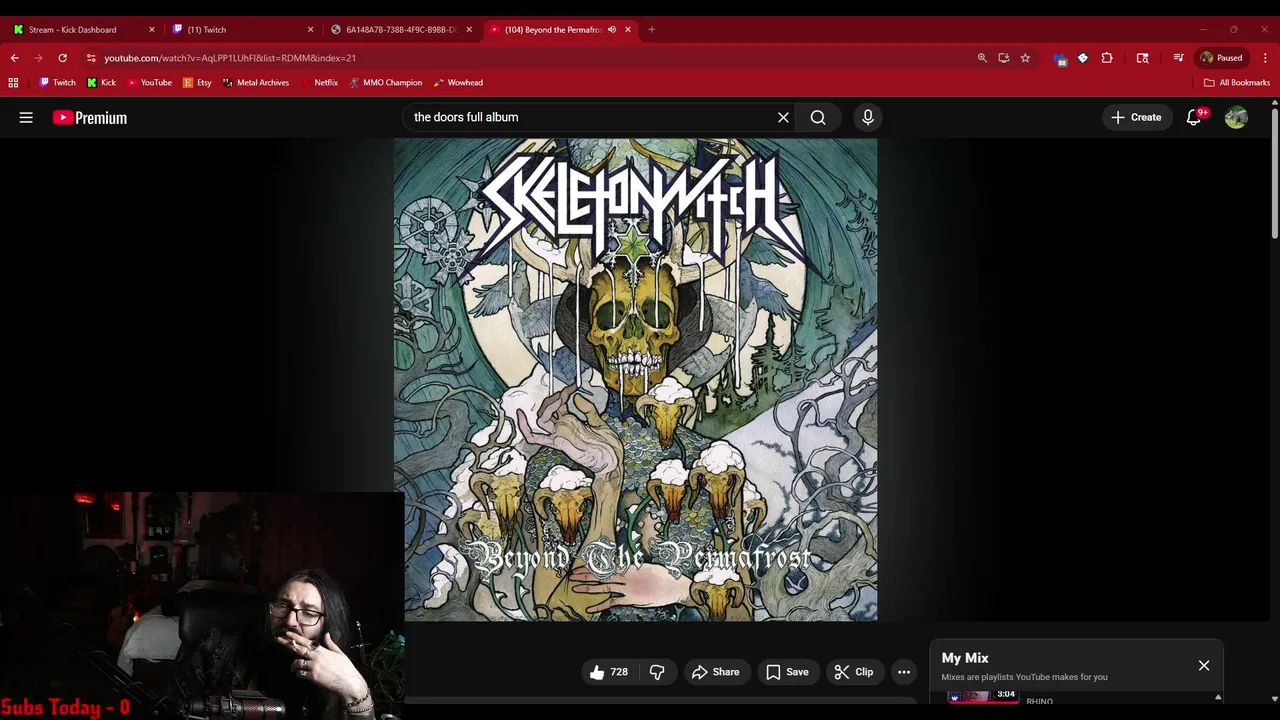Open the YouTube guide hamburger menu
The height and width of the screenshot is (720, 1280).
26,118
